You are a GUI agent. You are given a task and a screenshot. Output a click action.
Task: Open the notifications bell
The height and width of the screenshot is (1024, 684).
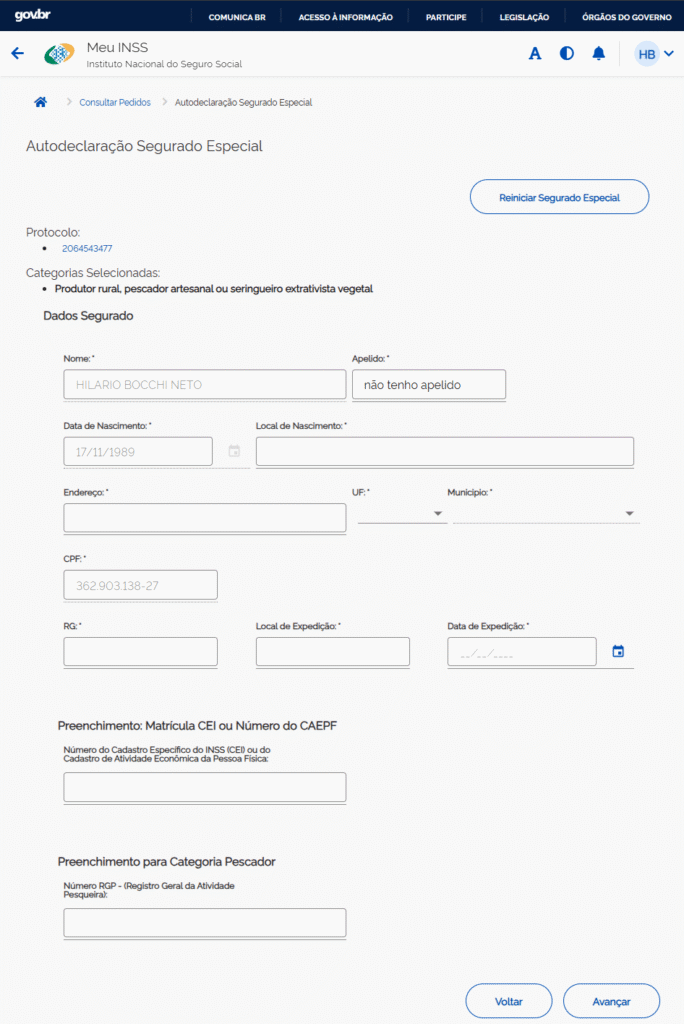pyautogui.click(x=599, y=54)
